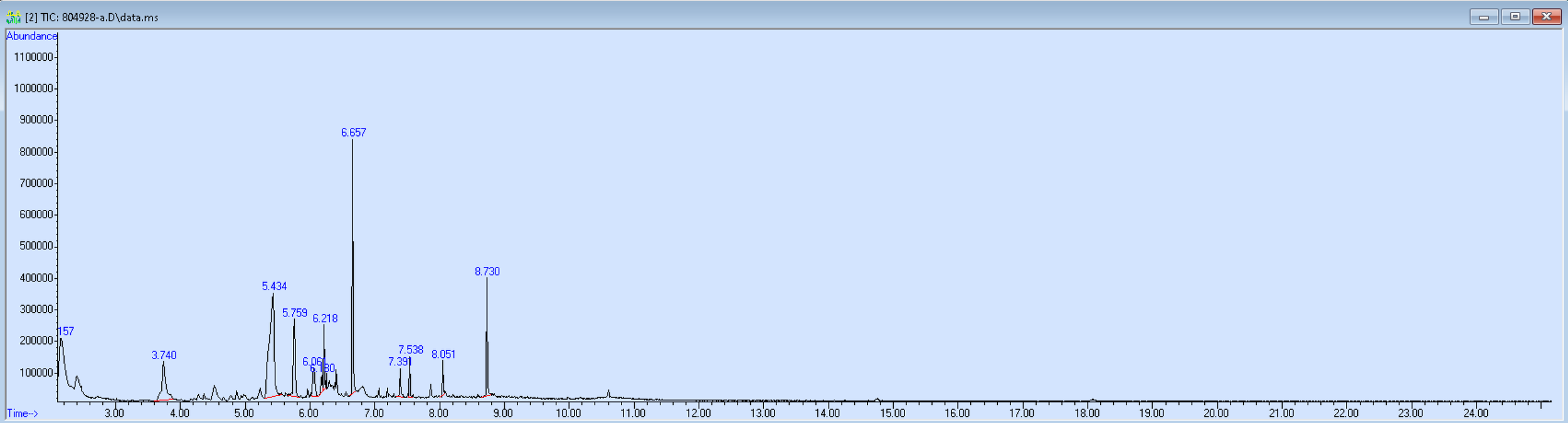The width and height of the screenshot is (1568, 423).
Task: Click the title text 'TIC: 804928-a.D\data.ms'
Action: (99, 18)
